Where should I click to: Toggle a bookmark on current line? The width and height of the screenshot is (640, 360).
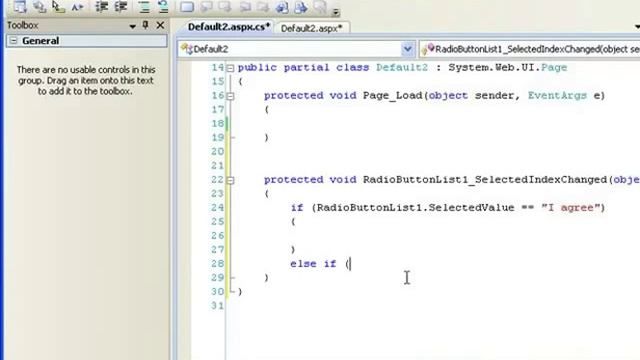187,7
